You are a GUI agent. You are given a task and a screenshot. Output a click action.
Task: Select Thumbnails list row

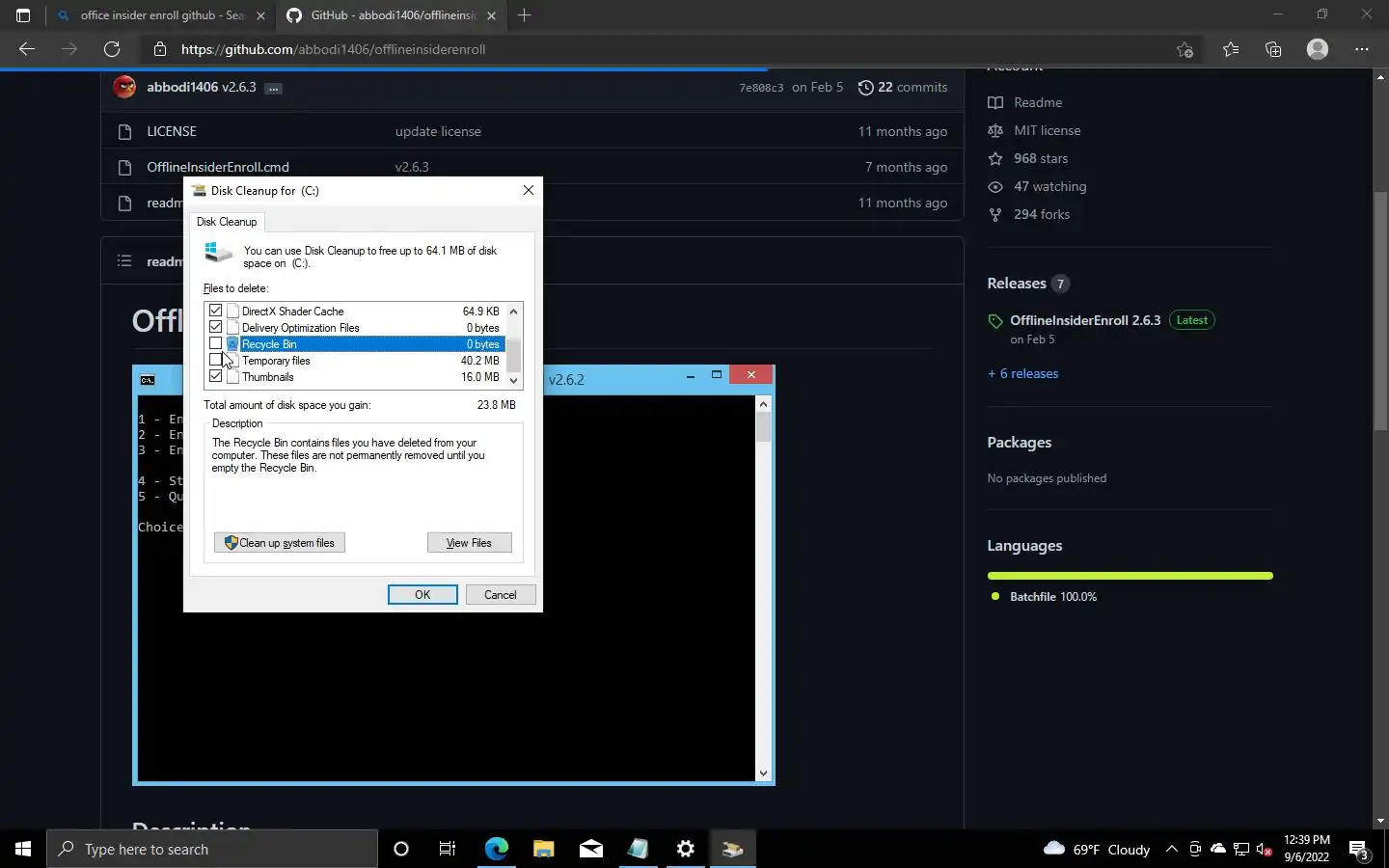[x=355, y=377]
